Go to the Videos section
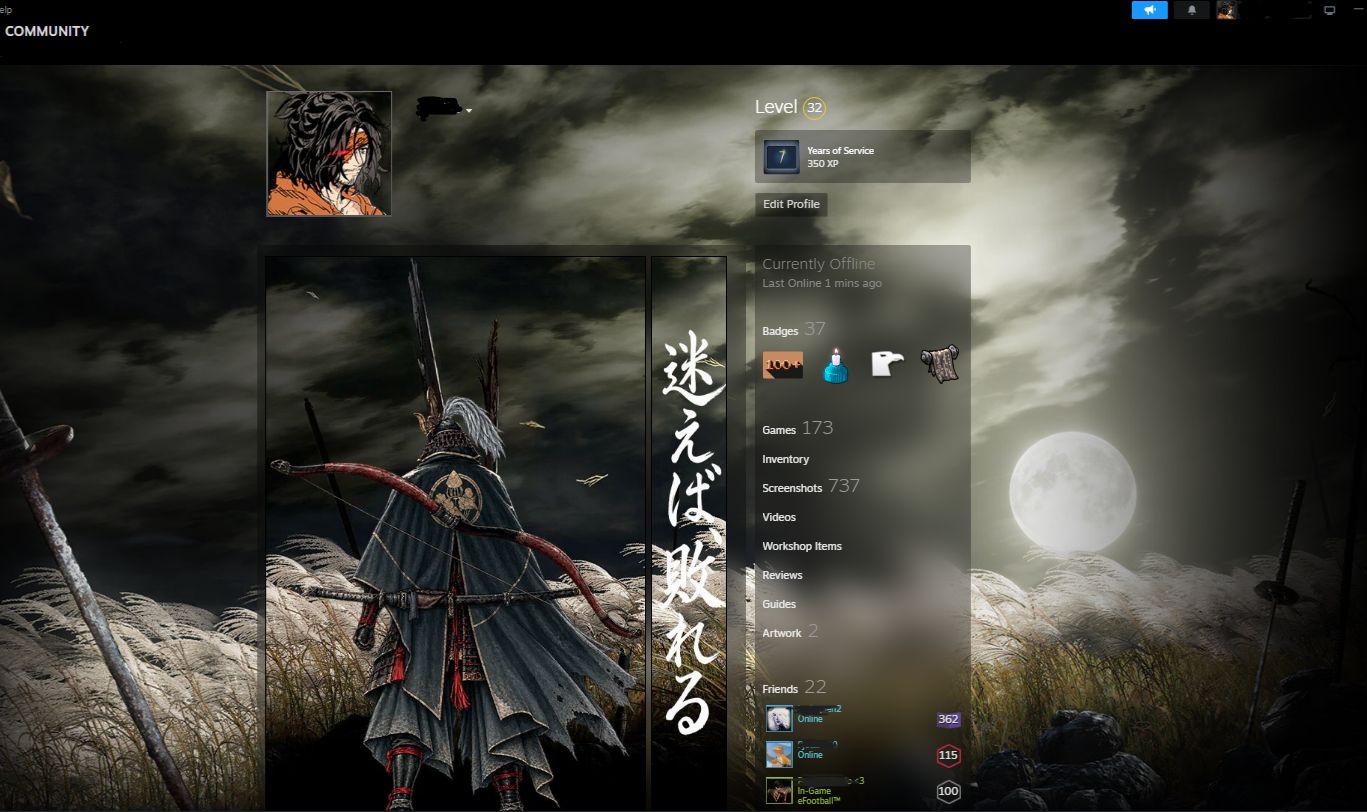Image resolution: width=1367 pixels, height=812 pixels. point(779,517)
